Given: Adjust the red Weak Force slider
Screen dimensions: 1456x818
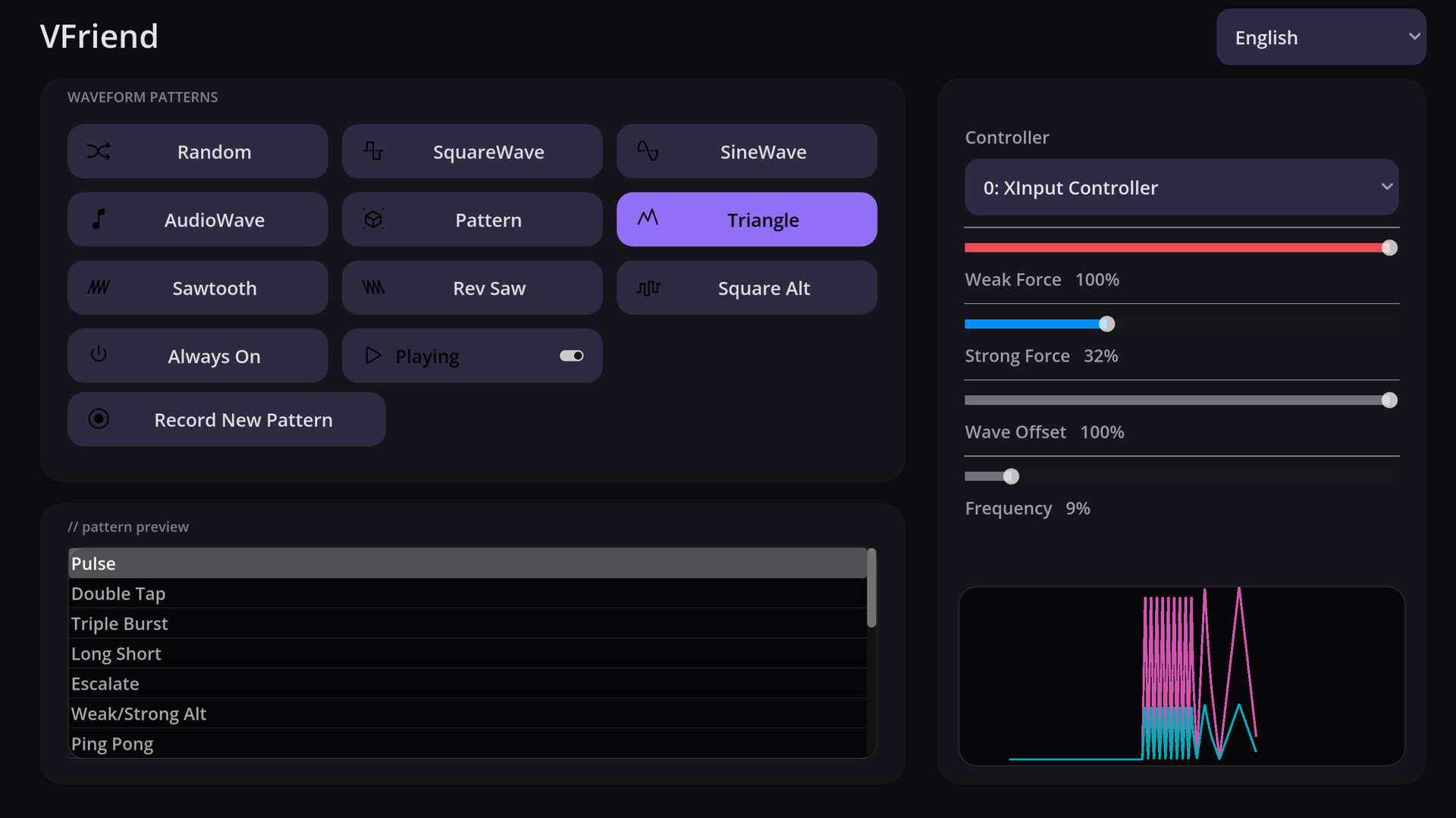Looking at the screenshot, I should point(1181,248).
